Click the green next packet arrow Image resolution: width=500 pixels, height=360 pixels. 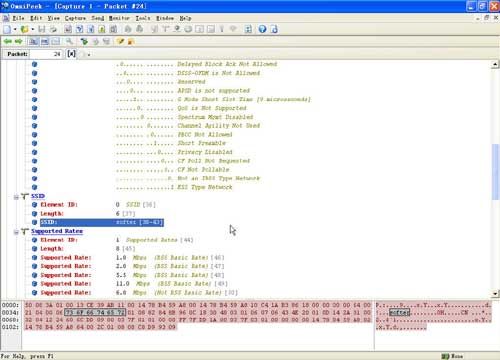pyautogui.click(x=19, y=41)
